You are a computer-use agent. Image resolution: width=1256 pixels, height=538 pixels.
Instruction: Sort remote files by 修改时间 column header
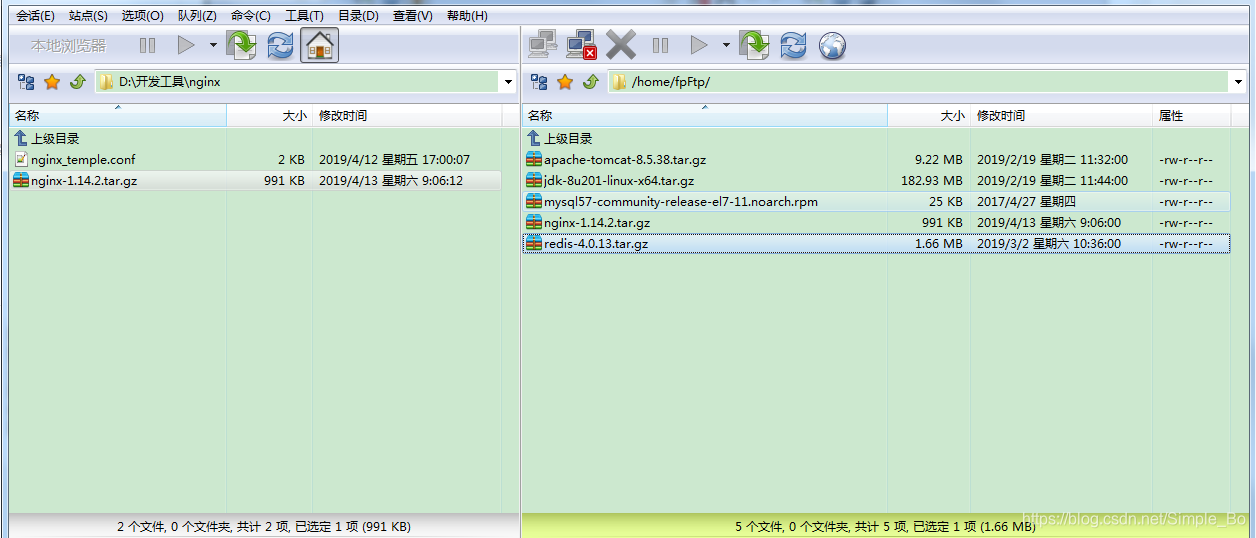click(1061, 116)
